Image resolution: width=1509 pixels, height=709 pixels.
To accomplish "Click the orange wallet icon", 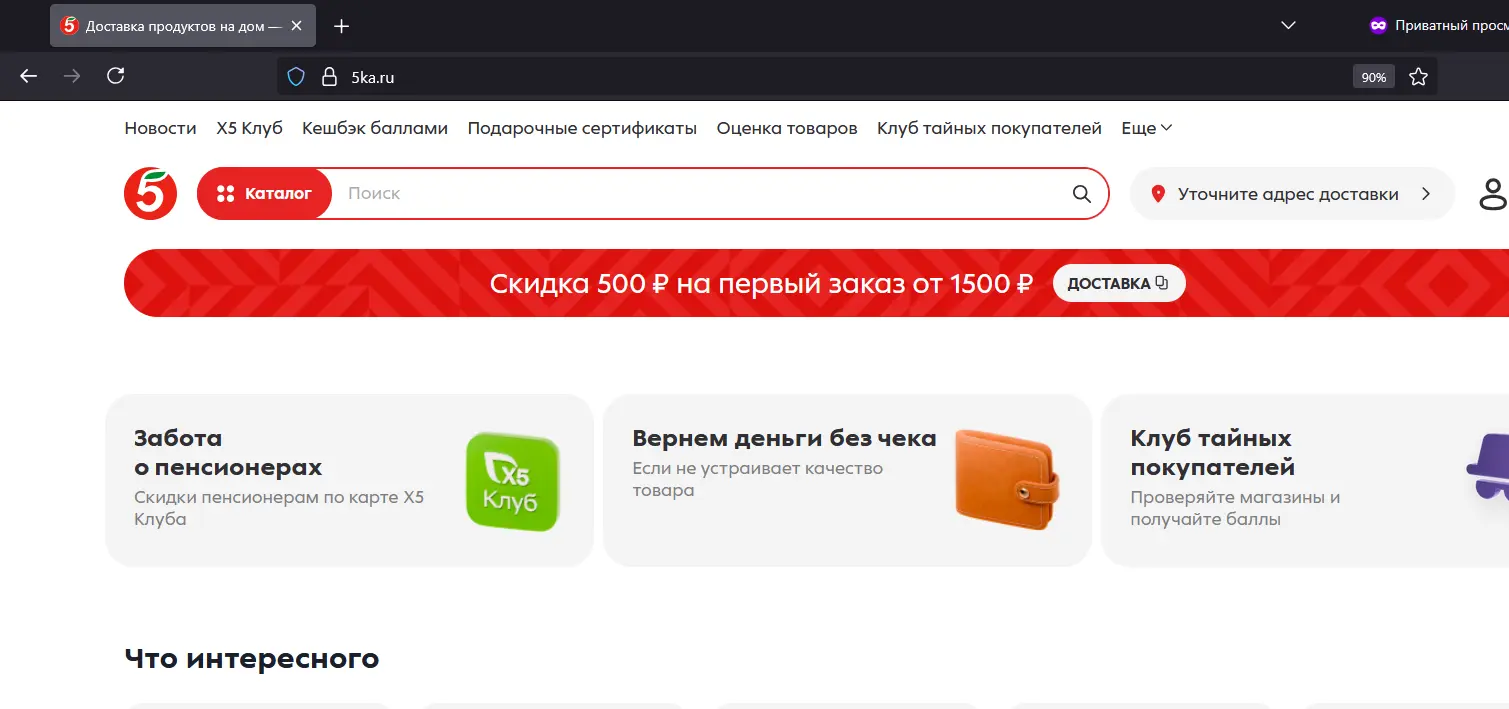I will pyautogui.click(x=1006, y=479).
